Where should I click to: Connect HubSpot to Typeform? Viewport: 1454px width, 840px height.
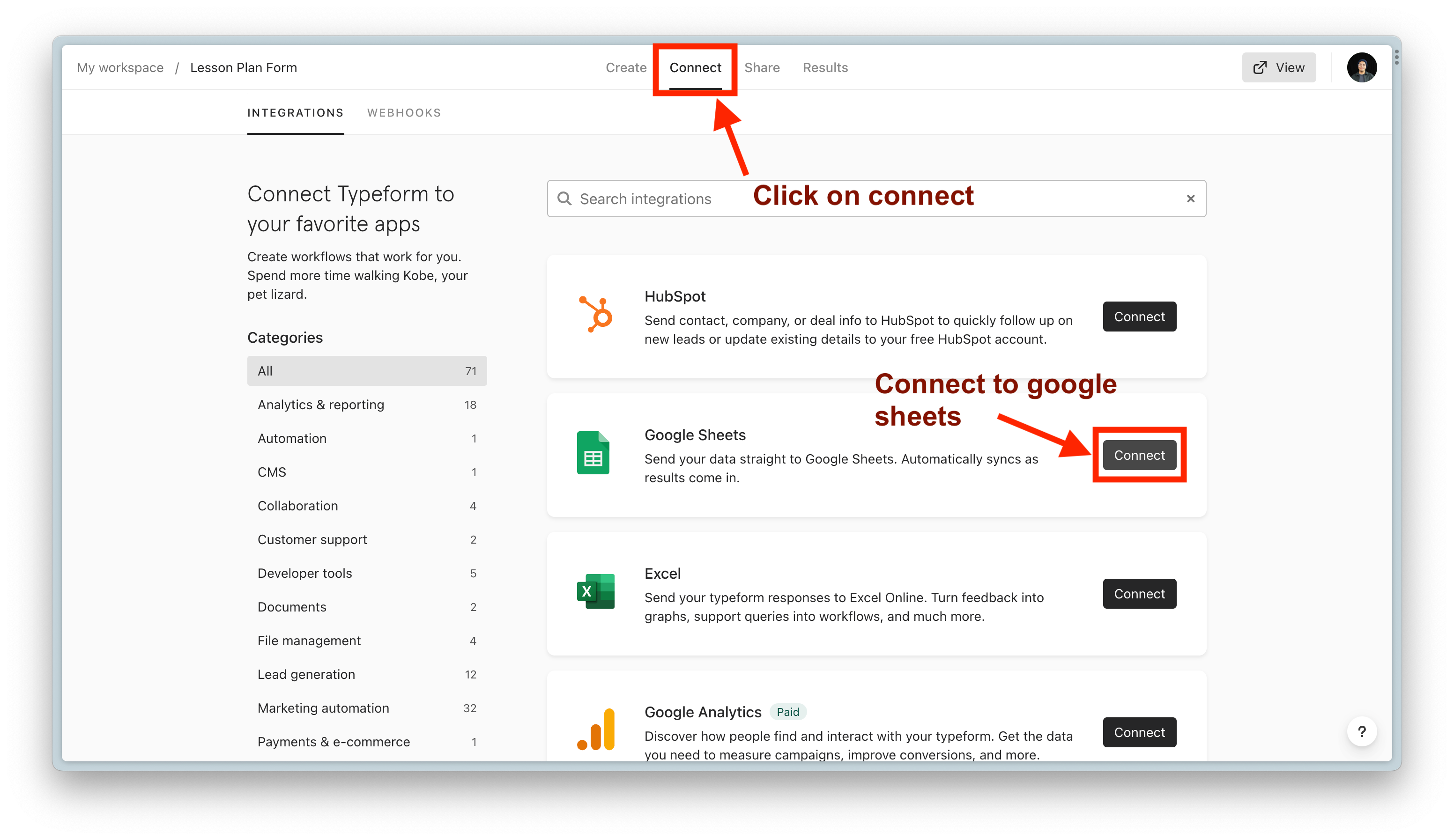pos(1139,316)
